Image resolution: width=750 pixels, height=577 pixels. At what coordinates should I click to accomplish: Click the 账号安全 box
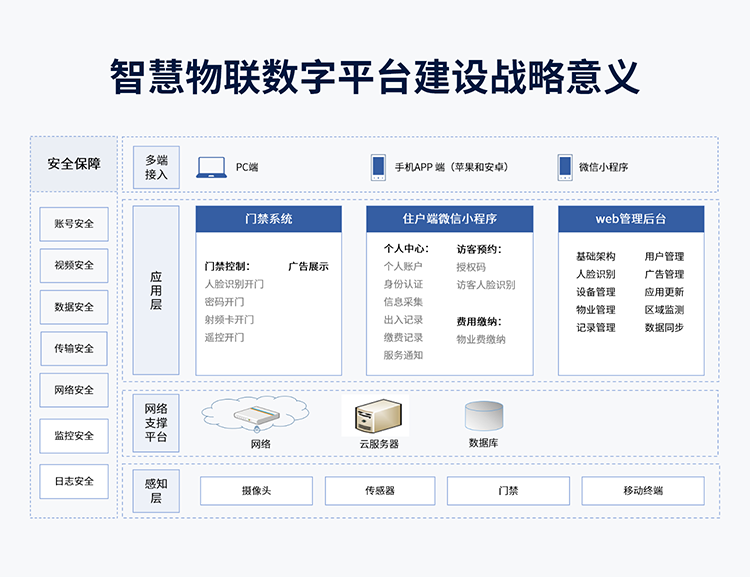[x=74, y=223]
